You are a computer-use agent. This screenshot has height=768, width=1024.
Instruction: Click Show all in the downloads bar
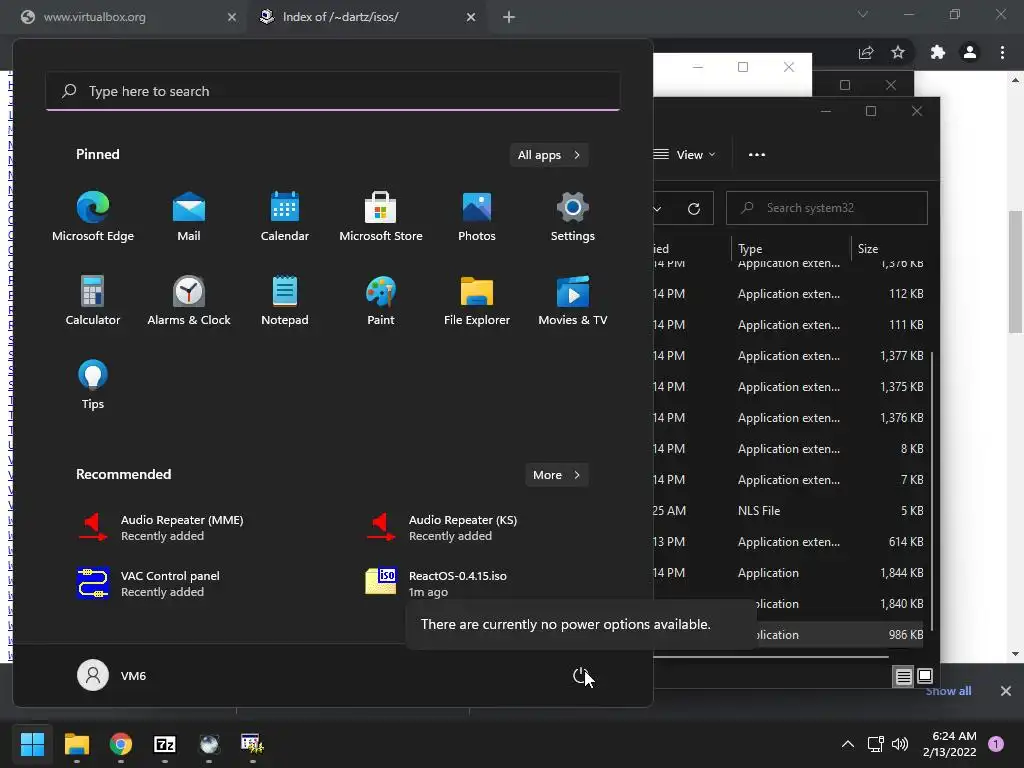coord(948,691)
